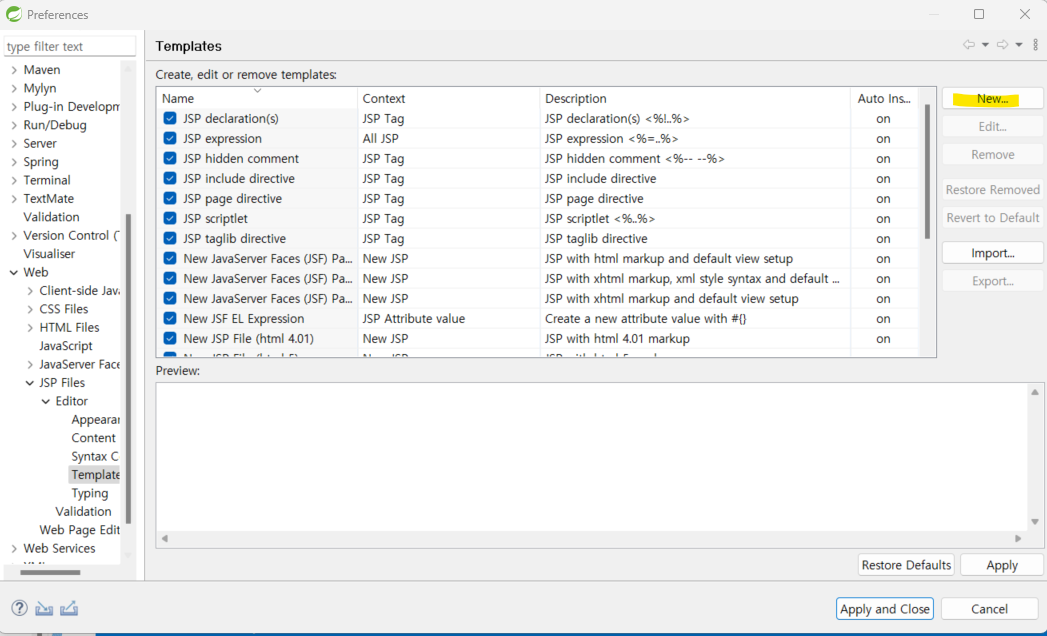The width and height of the screenshot is (1047, 636).
Task: Toggle the JSP scriptlet checkbox
Action: (x=170, y=218)
